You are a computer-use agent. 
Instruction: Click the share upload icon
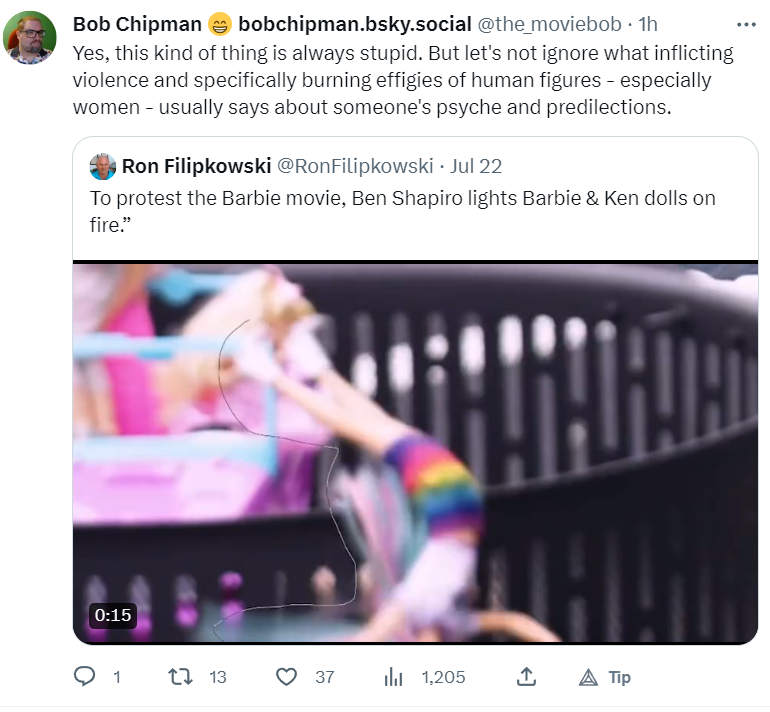coord(526,676)
